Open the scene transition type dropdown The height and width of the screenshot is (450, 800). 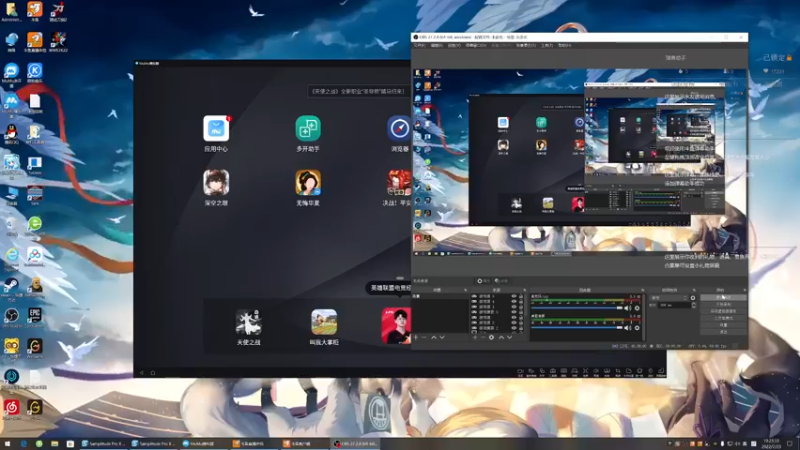[x=669, y=298]
